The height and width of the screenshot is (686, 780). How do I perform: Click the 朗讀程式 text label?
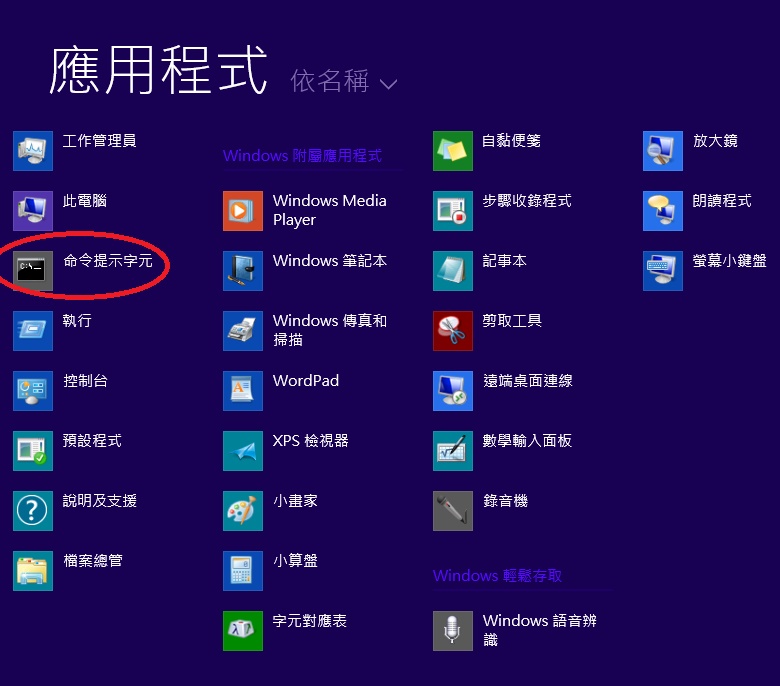pyautogui.click(x=722, y=200)
